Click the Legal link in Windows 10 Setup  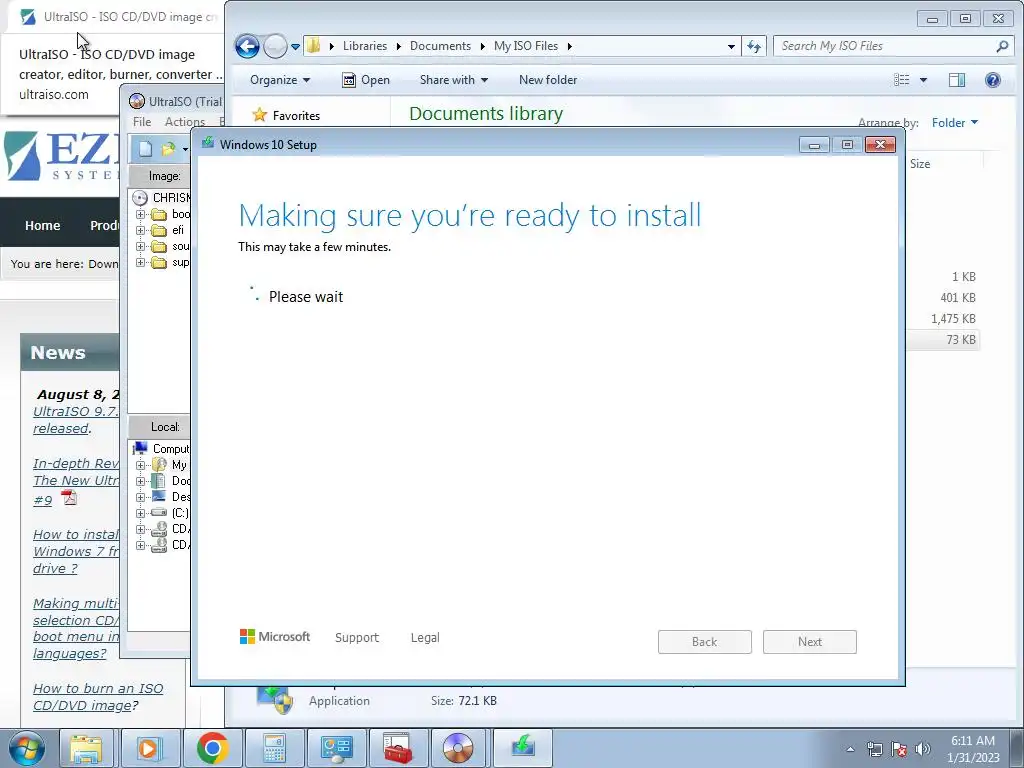425,637
